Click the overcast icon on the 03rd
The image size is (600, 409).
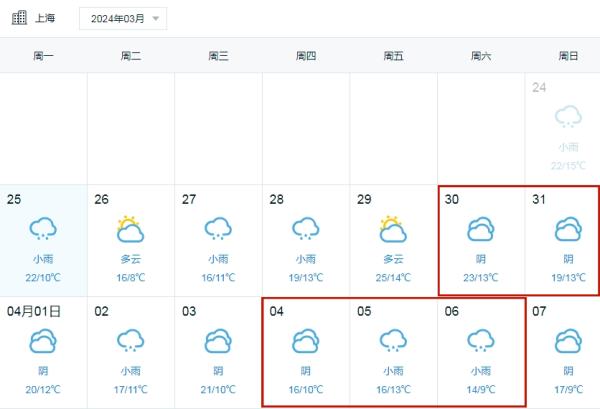(218, 343)
